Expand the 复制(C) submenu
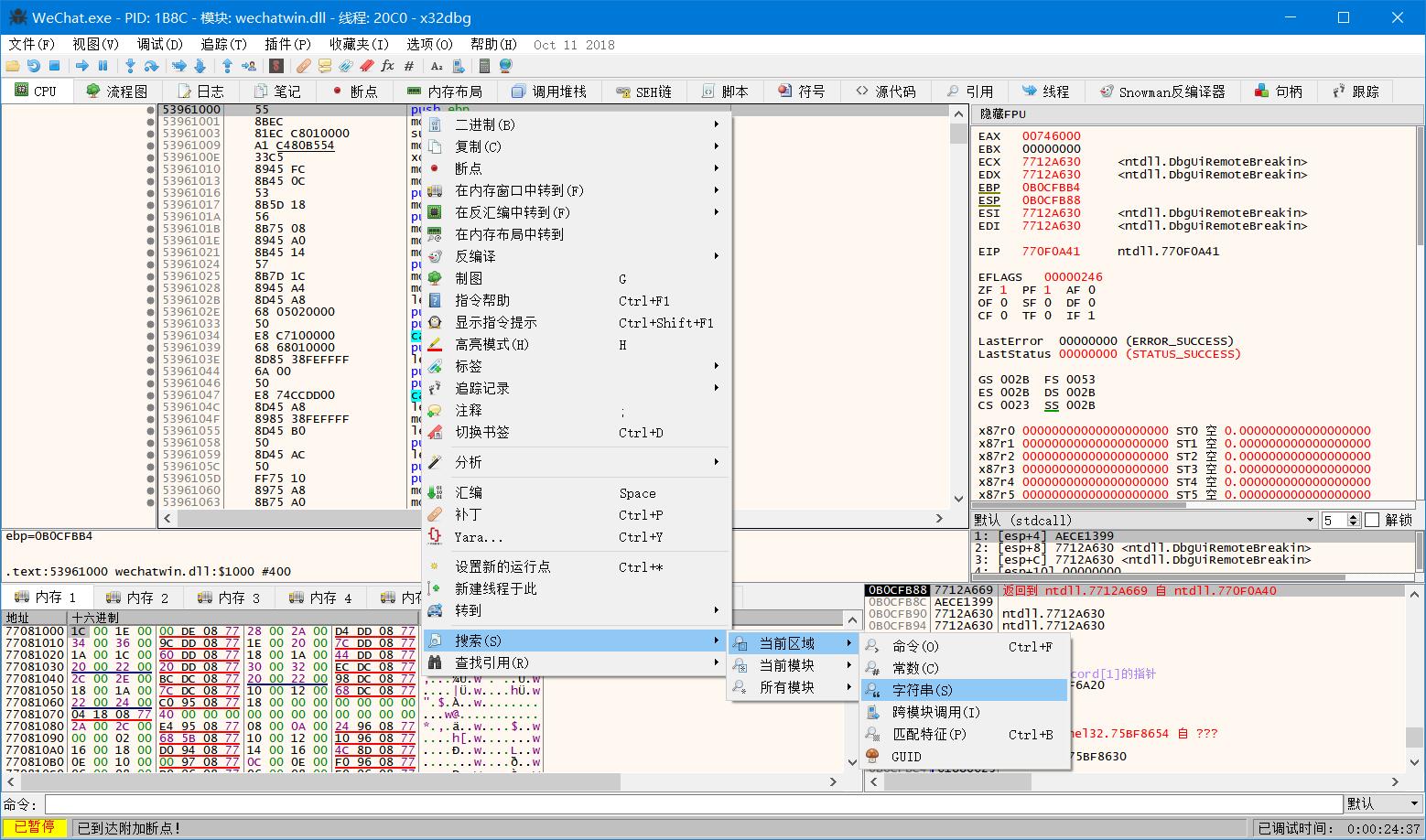 click(x=577, y=146)
